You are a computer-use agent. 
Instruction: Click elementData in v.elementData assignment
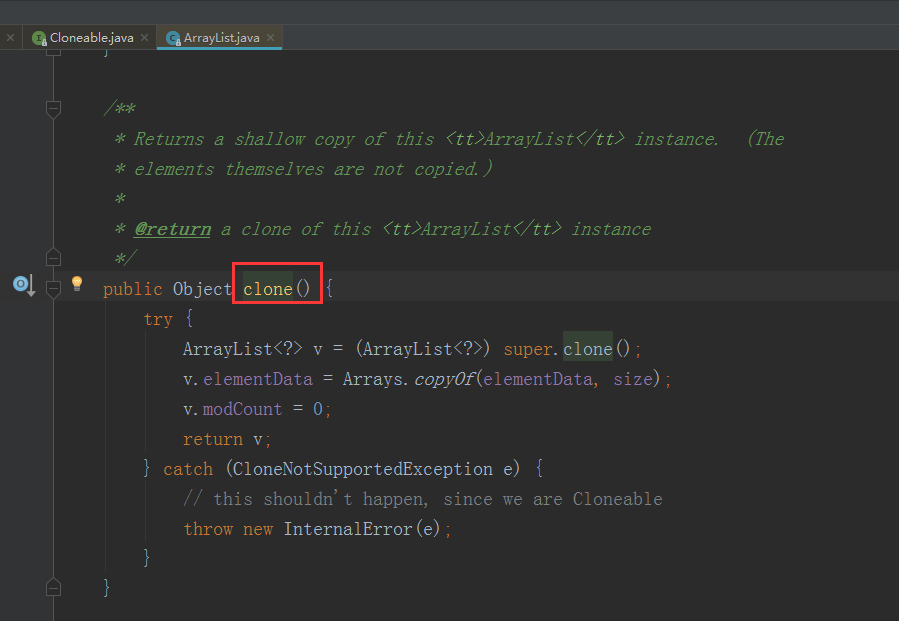pos(258,379)
